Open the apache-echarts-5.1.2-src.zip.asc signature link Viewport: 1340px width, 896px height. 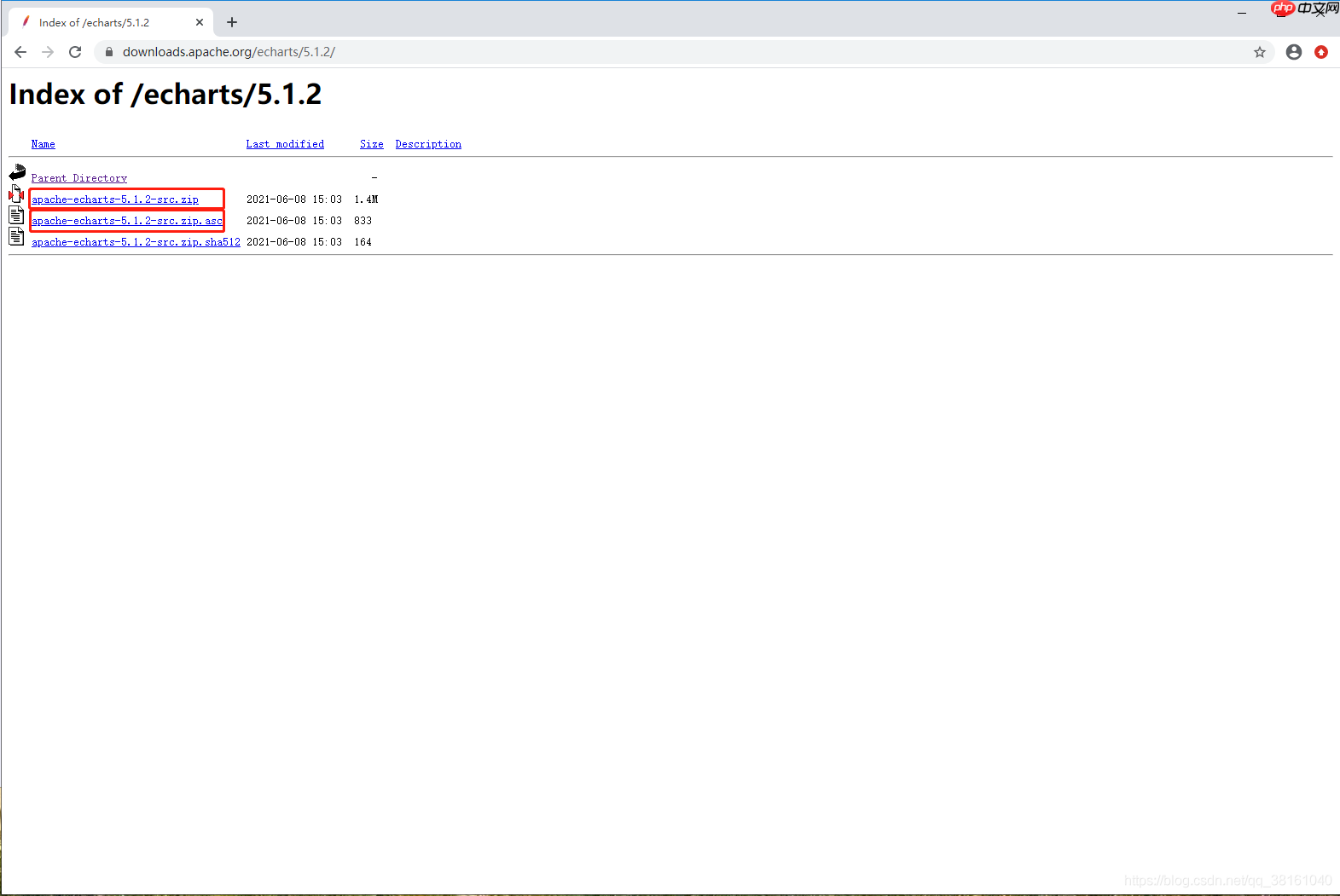click(x=127, y=221)
